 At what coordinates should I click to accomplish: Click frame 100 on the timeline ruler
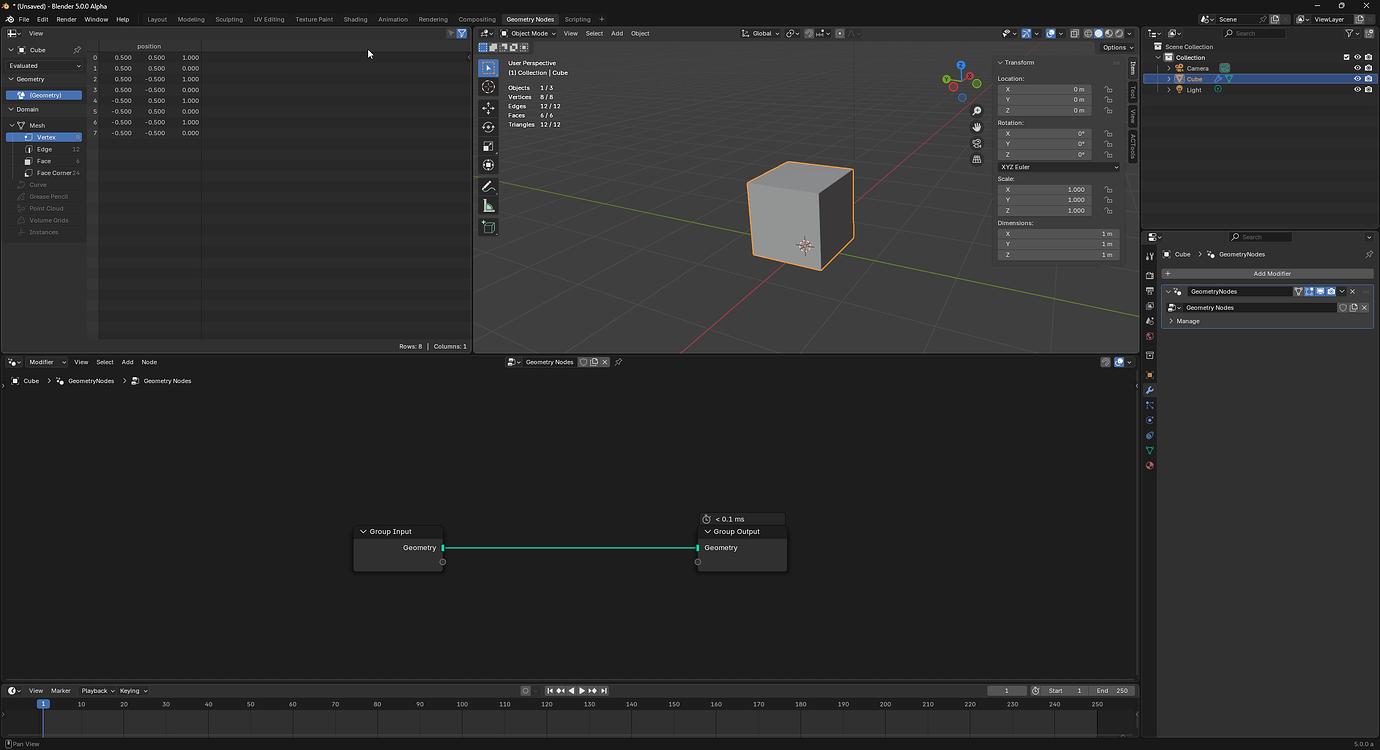click(462, 704)
